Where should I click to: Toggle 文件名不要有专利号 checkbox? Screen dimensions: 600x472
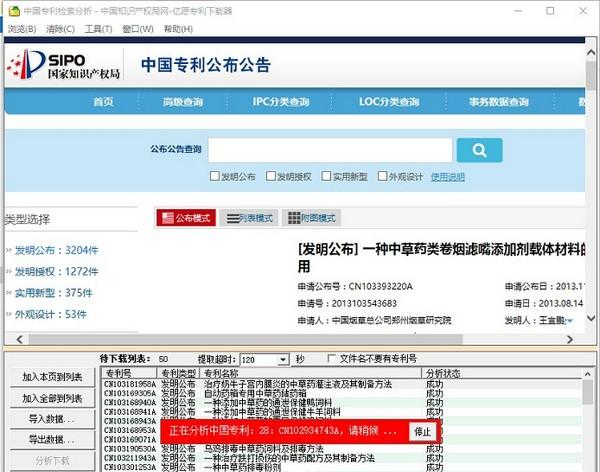tap(332, 358)
